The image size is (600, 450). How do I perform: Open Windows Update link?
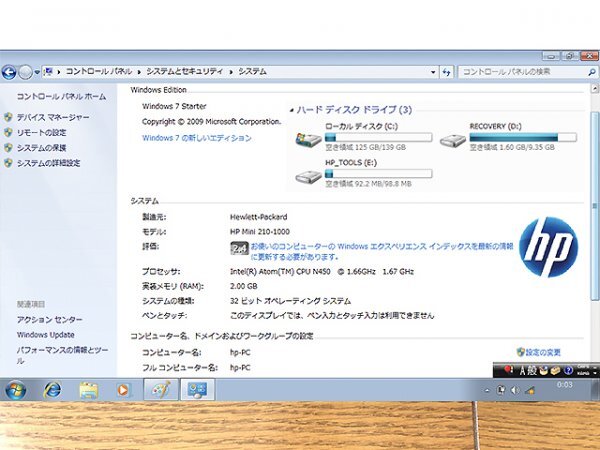46,335
